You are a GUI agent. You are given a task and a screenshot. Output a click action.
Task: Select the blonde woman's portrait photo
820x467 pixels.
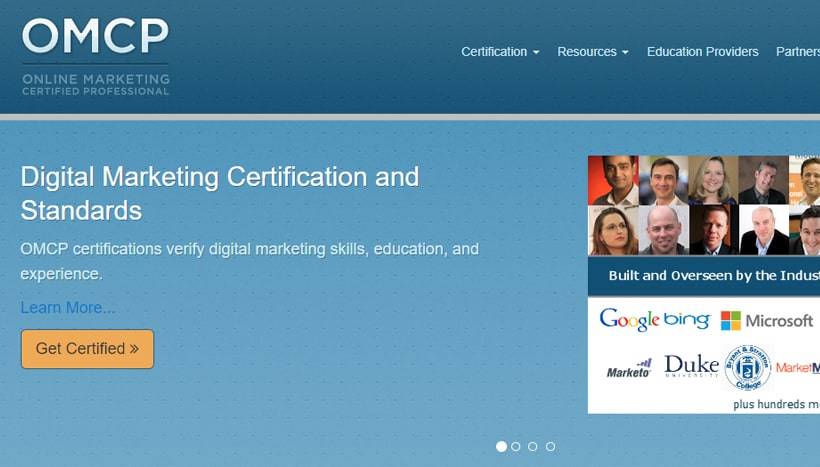point(713,180)
